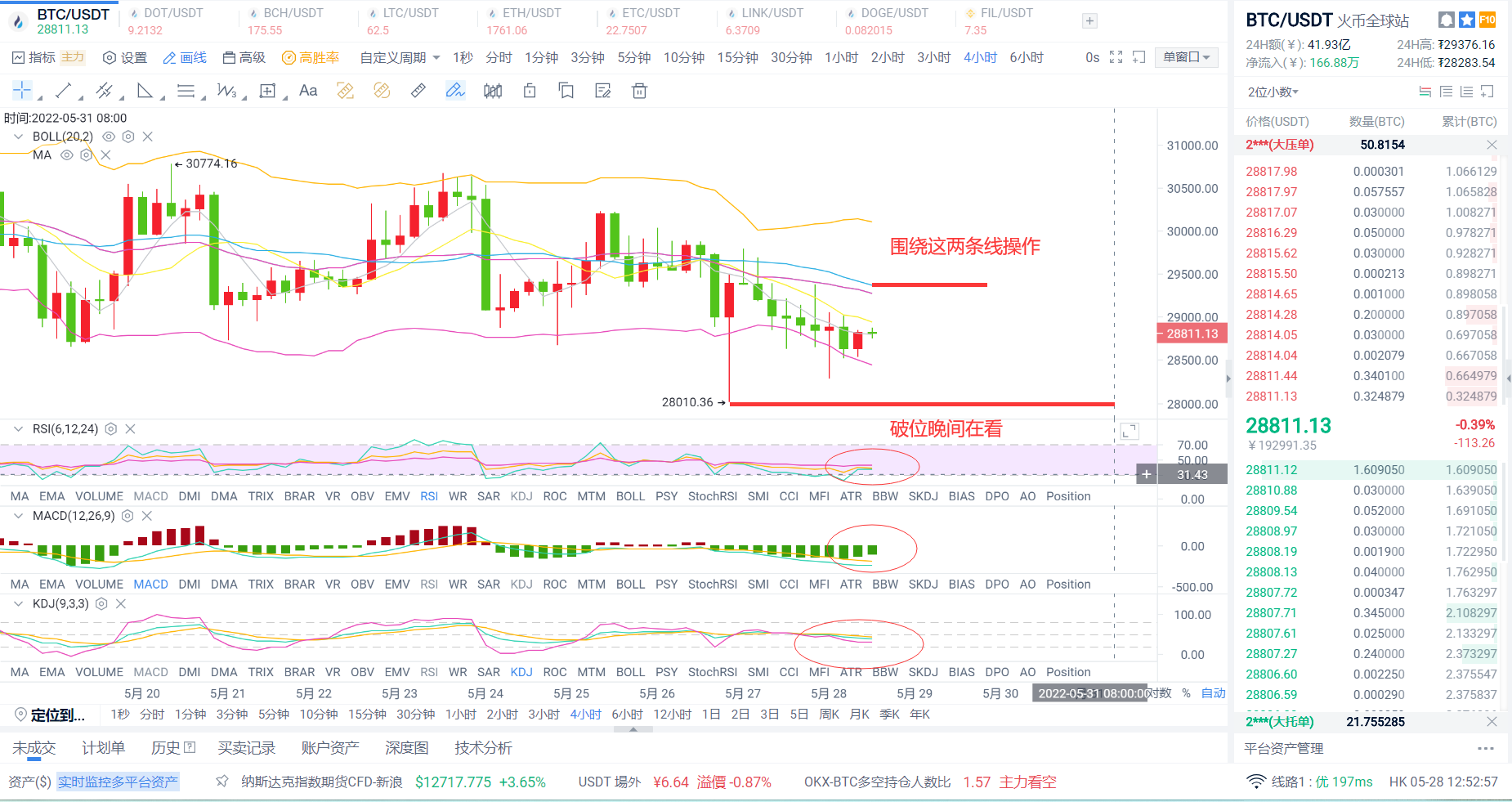The image size is (1512, 802).
Task: Click the edit note icon in drawing toolbar
Action: [603, 91]
